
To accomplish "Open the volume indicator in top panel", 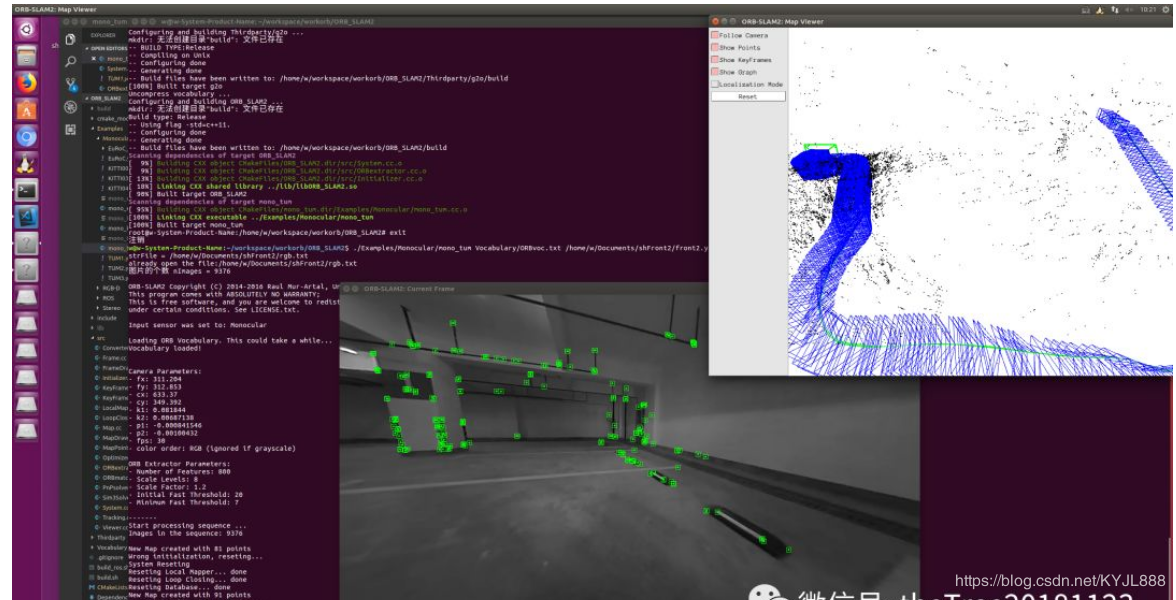I will 1130,10.
